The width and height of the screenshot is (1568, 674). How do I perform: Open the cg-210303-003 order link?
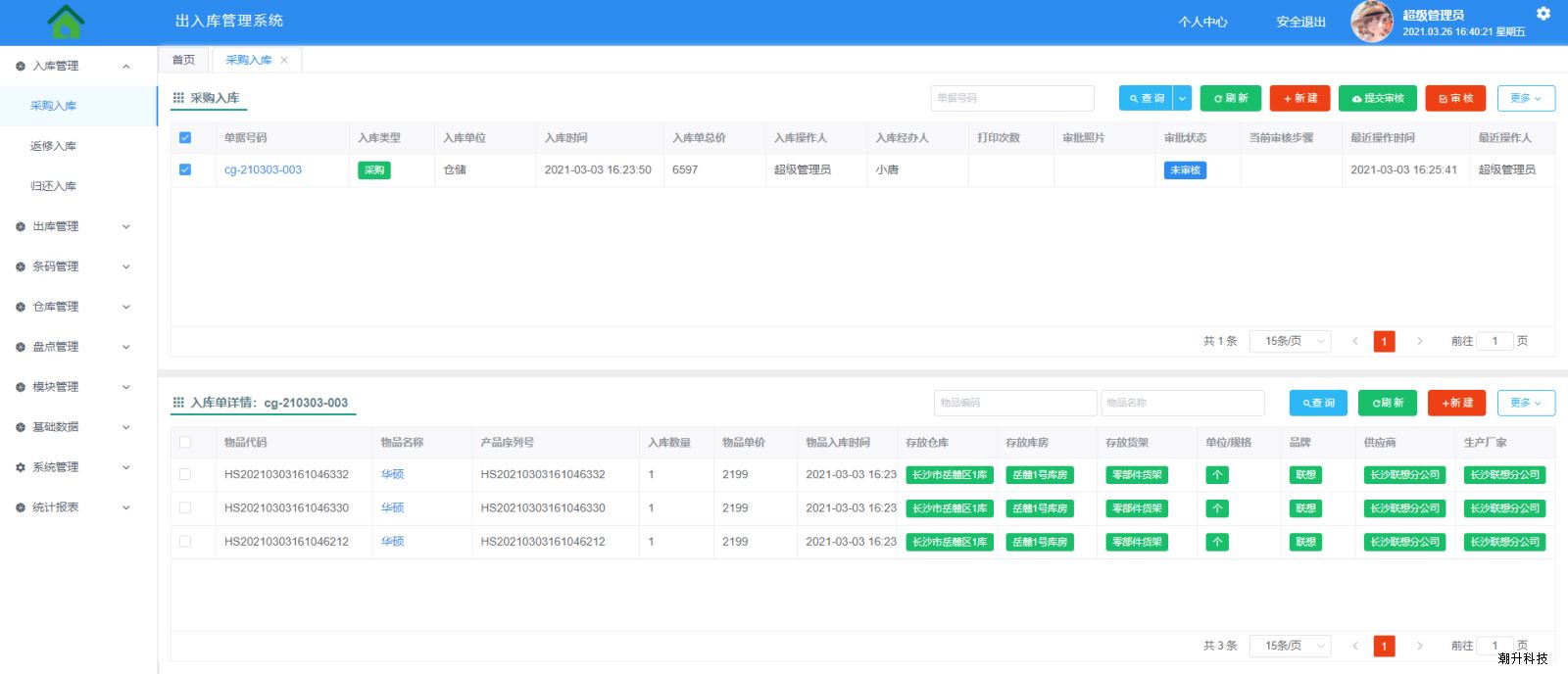coord(263,169)
